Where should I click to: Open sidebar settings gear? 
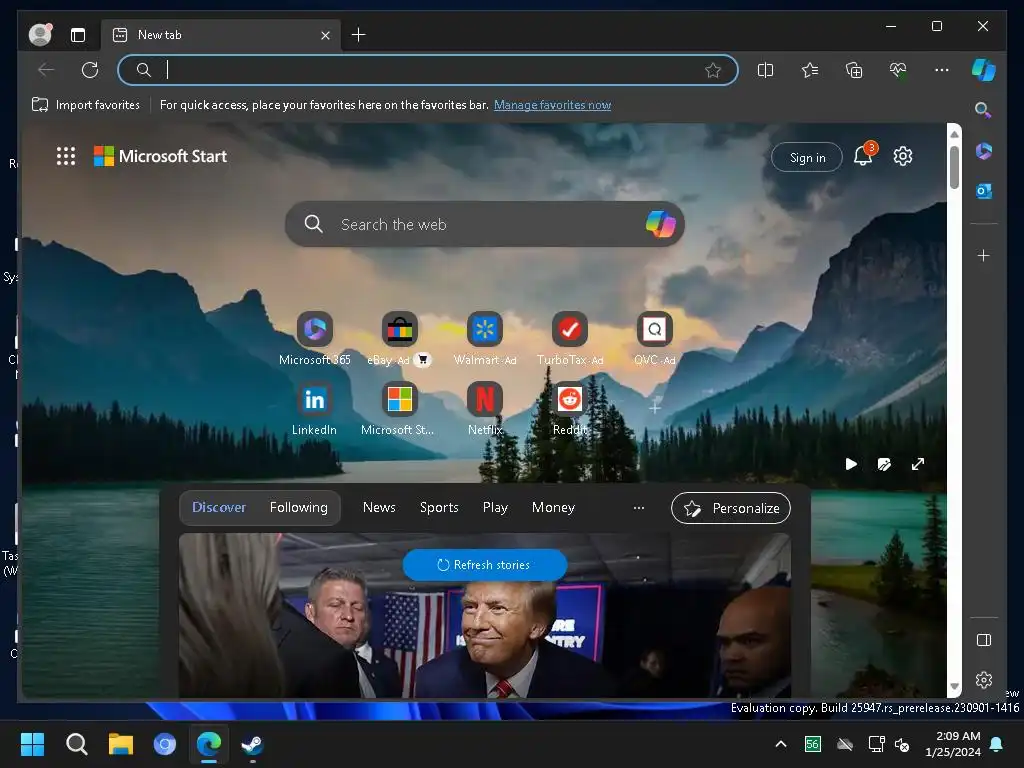coord(984,680)
